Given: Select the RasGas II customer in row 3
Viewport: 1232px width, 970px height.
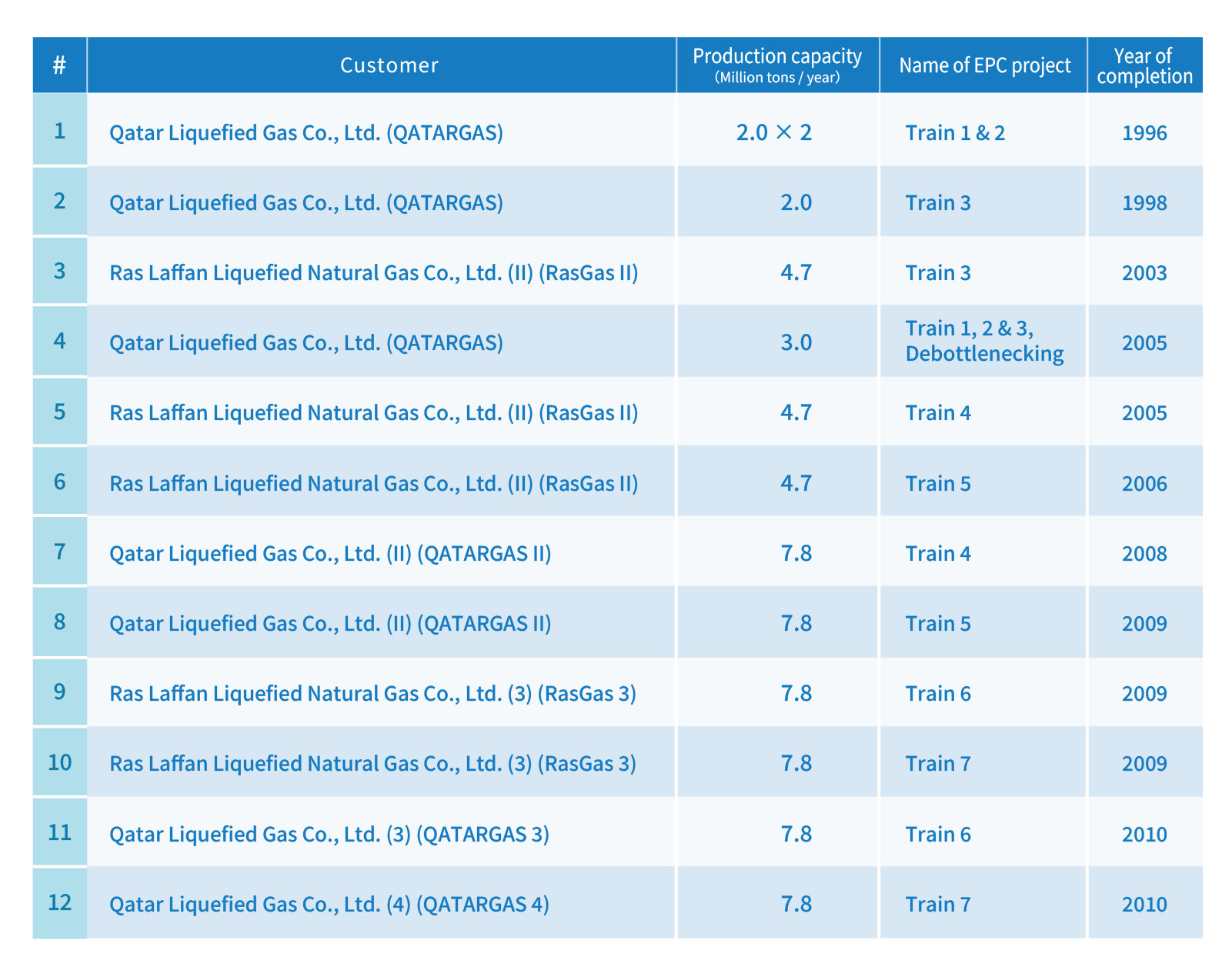Looking at the screenshot, I should click(374, 273).
